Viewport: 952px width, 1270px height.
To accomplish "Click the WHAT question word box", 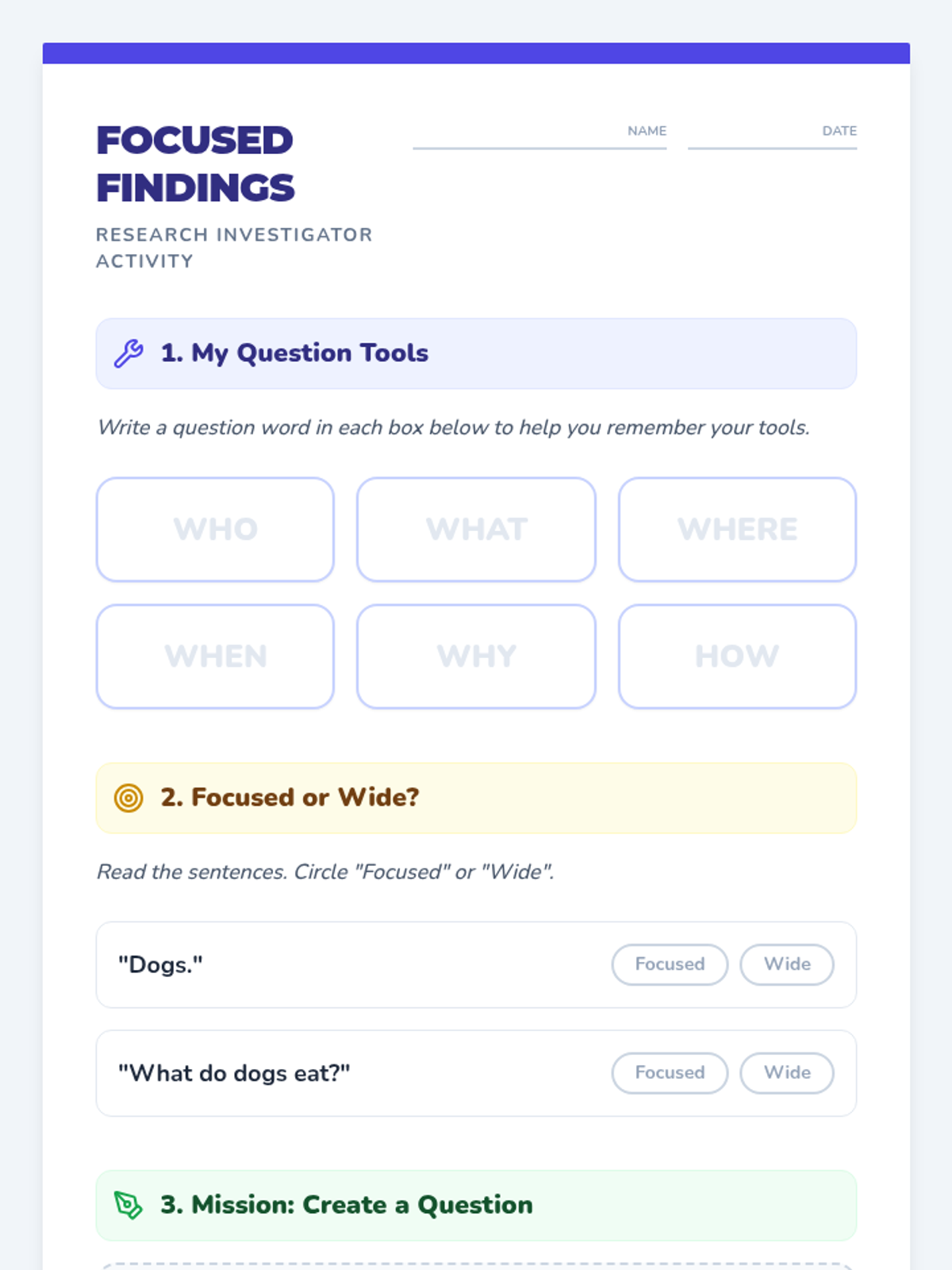I will pos(476,529).
